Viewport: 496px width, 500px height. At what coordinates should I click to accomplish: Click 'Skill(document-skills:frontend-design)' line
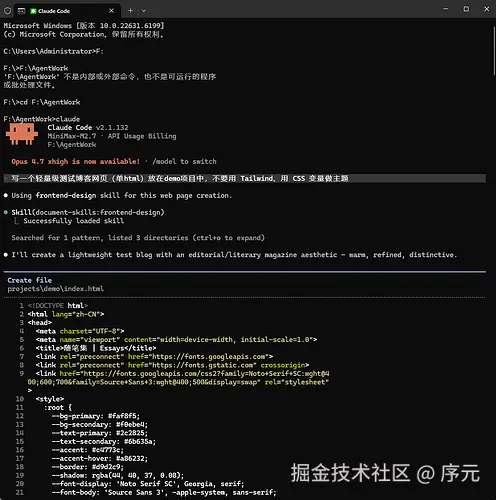click(x=88, y=212)
